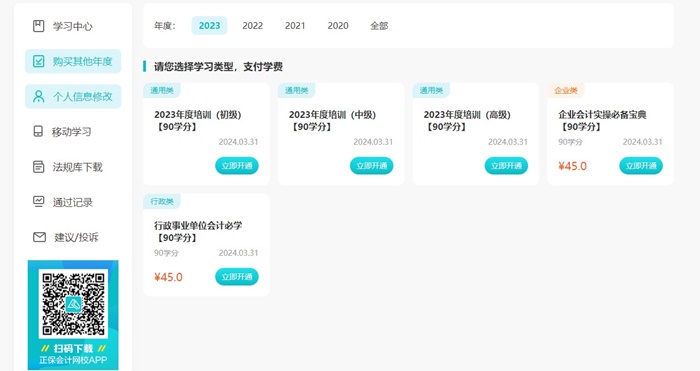Click the 2024.03.31 date on the 中级 card

pos(373,142)
